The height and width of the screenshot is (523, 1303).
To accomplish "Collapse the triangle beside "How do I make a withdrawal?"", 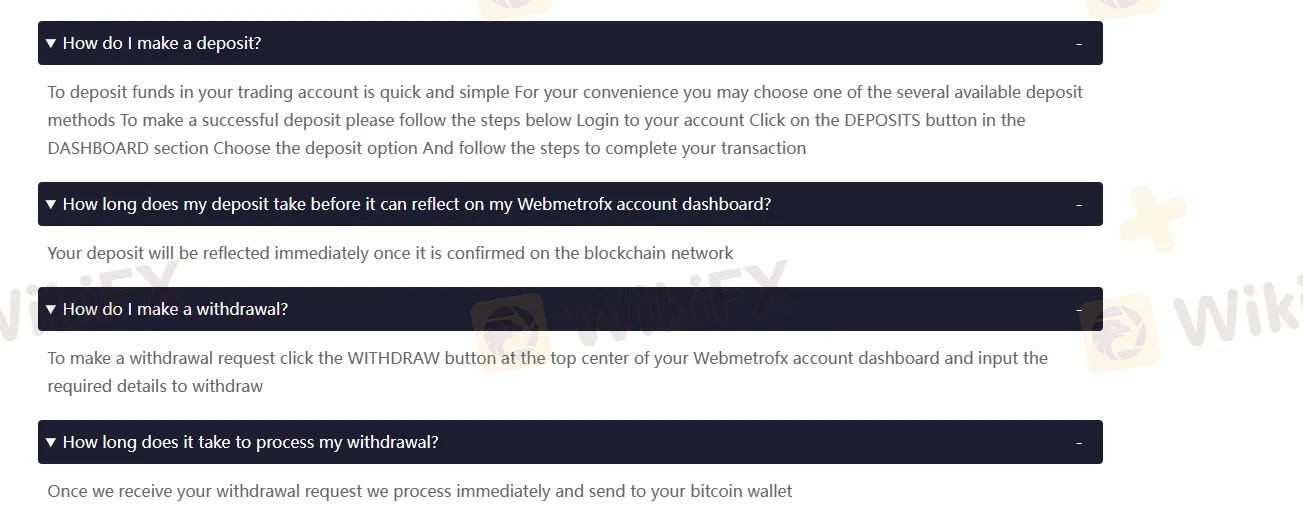I will click(x=51, y=309).
